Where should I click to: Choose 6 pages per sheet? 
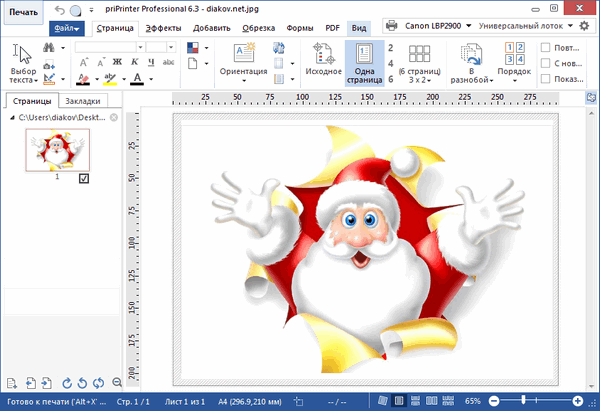click(390, 79)
